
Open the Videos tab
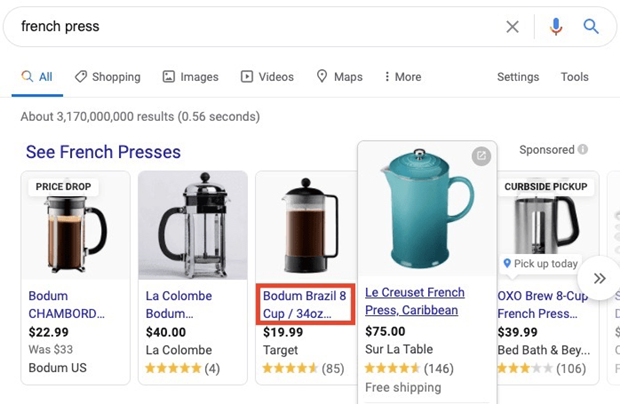(267, 77)
